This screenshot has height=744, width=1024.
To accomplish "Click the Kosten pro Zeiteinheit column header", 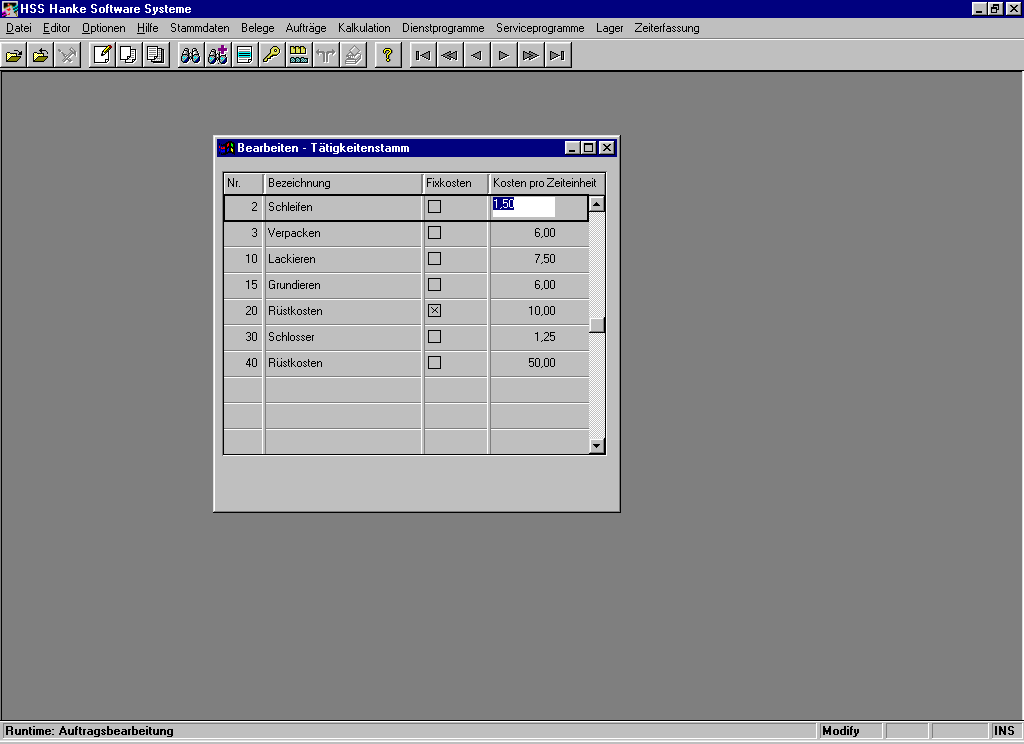I will click(545, 183).
